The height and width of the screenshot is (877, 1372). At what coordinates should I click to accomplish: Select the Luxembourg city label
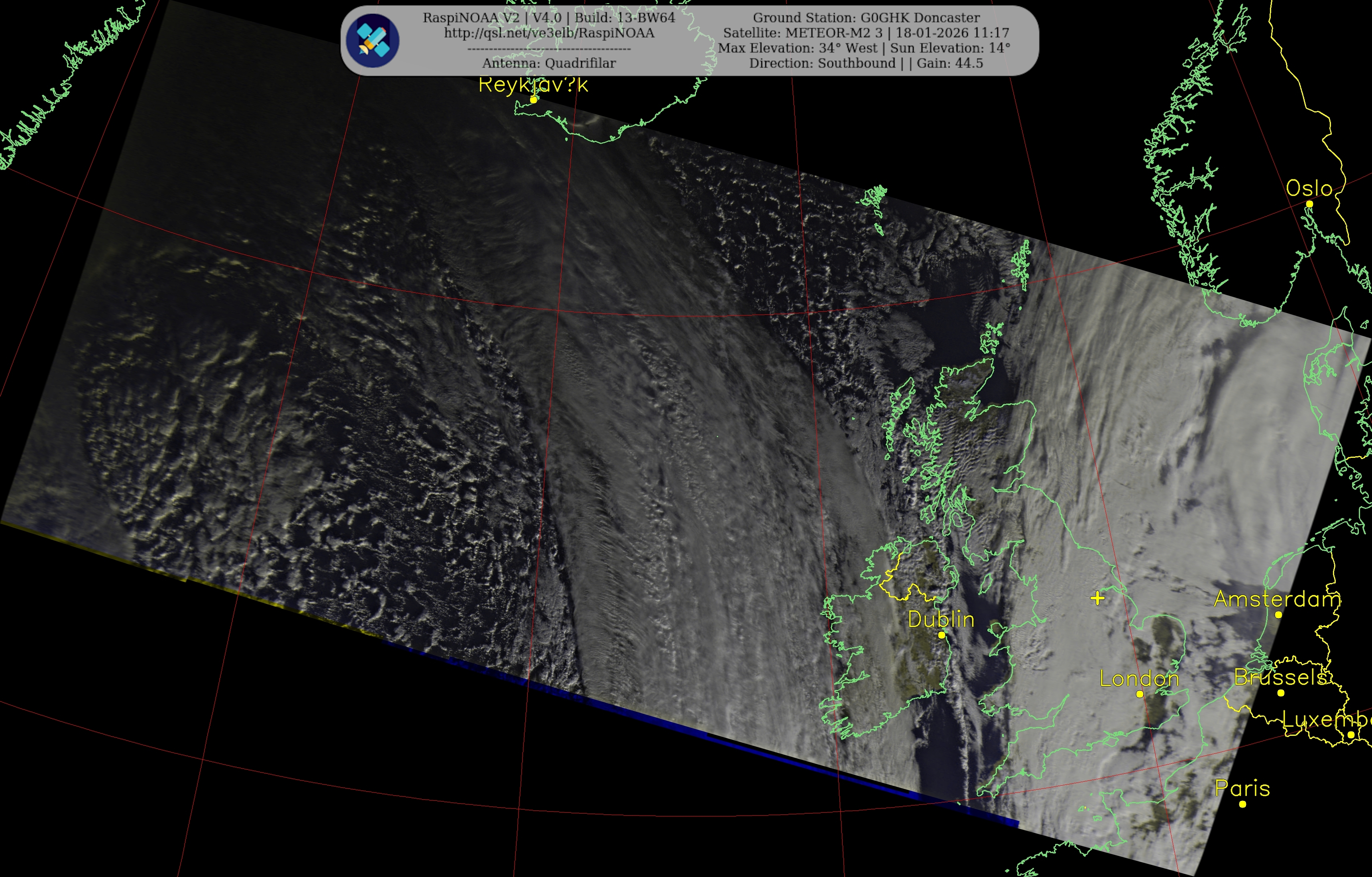pos(1327,719)
